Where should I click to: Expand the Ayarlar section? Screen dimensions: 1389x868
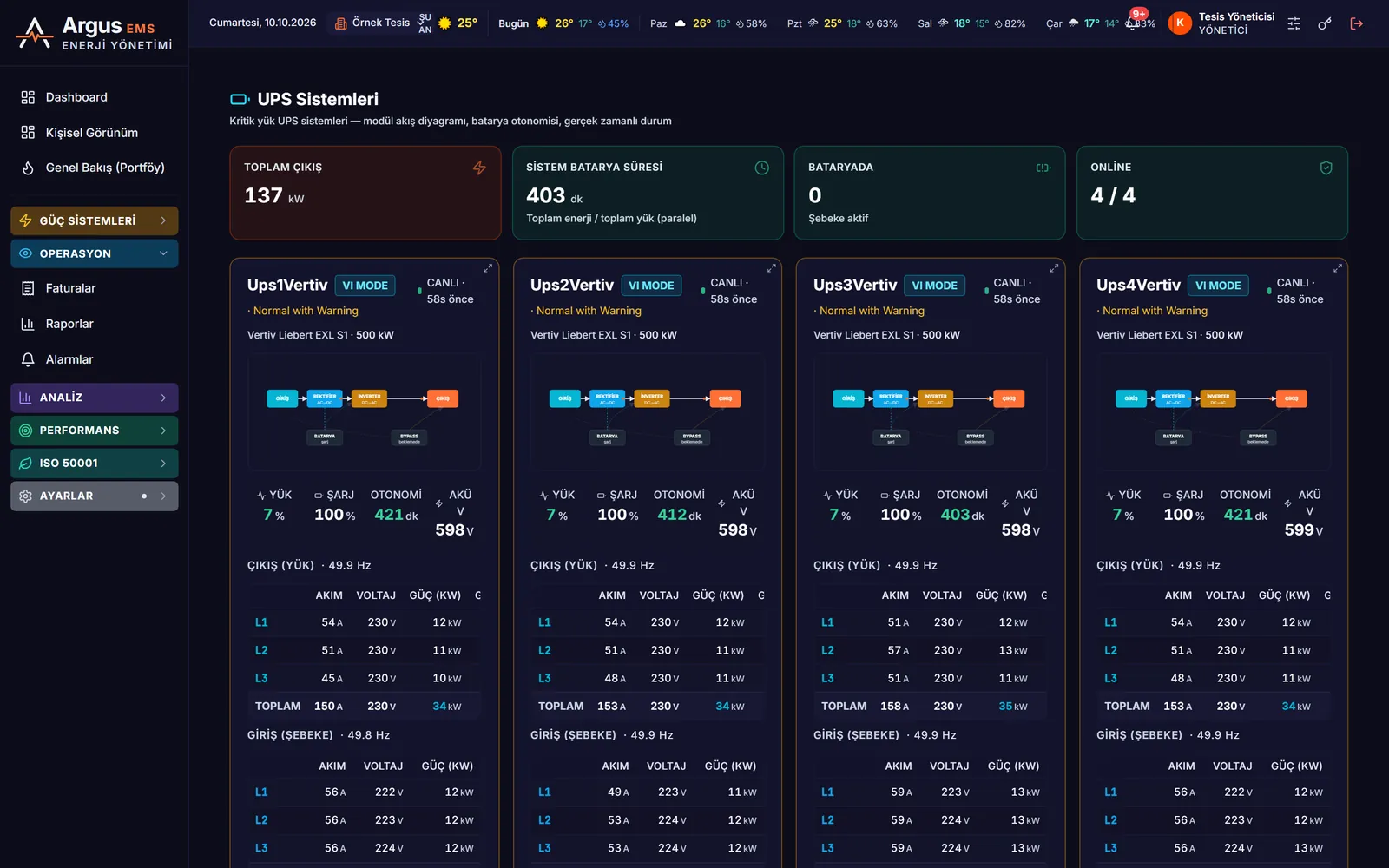pyautogui.click(x=95, y=496)
